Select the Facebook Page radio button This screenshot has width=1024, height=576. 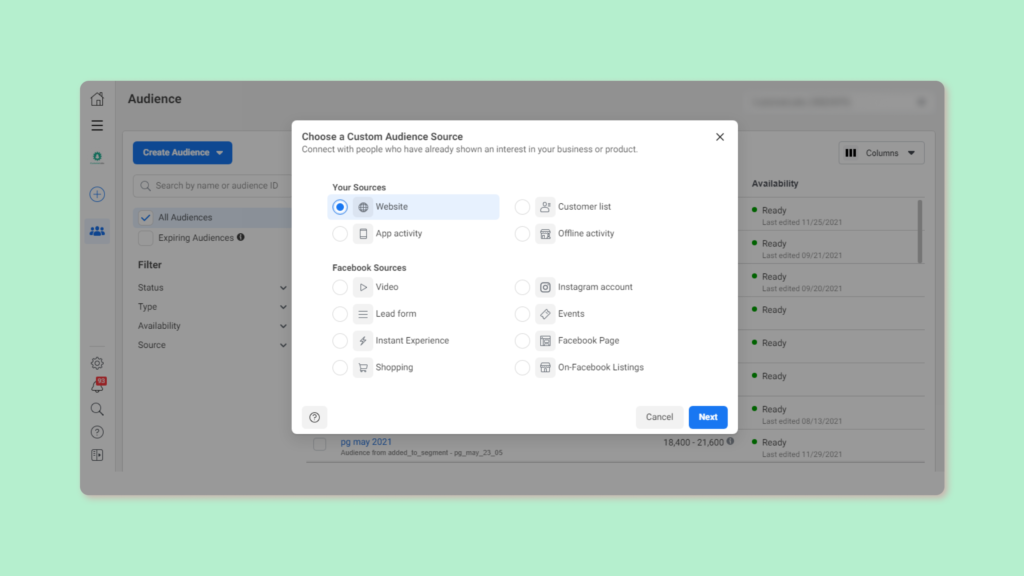click(x=522, y=341)
